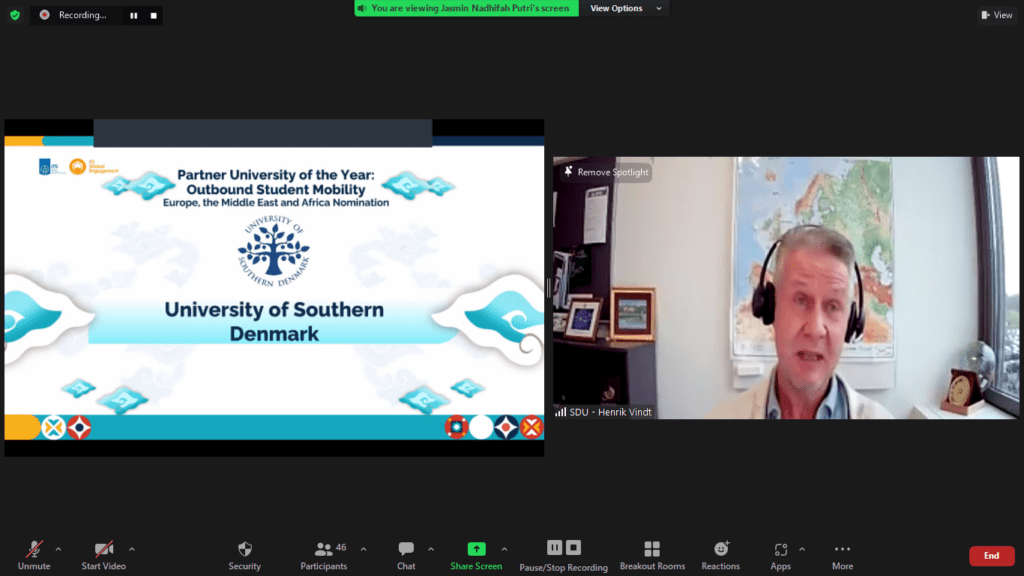
Task: Open the Participants panel
Action: [324, 549]
